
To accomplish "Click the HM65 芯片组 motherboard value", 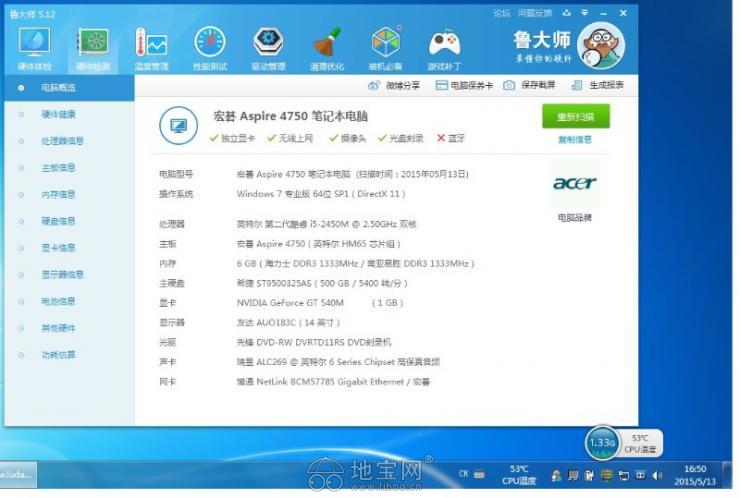I will point(319,244).
